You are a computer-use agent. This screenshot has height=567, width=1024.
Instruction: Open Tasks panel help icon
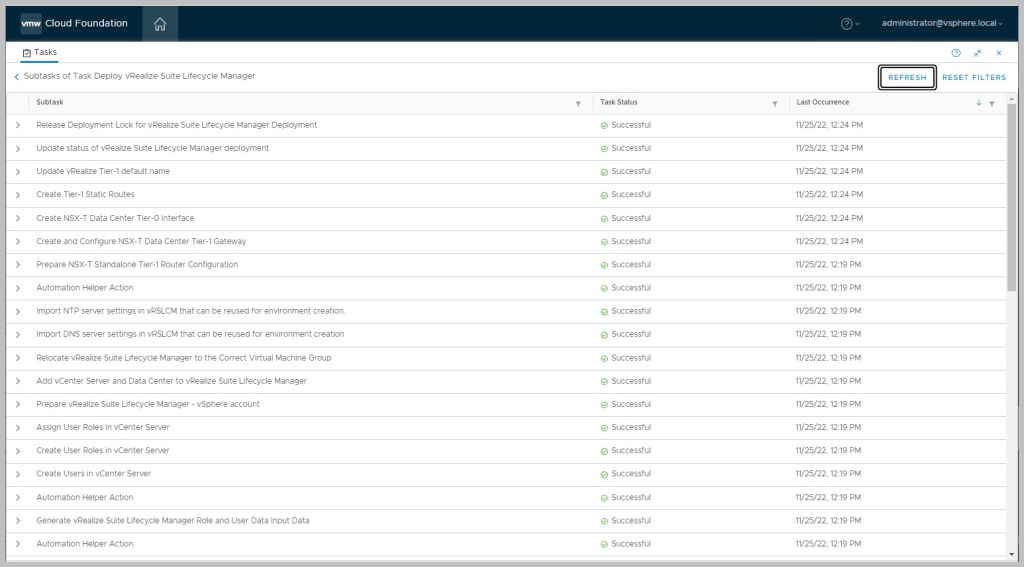(956, 53)
